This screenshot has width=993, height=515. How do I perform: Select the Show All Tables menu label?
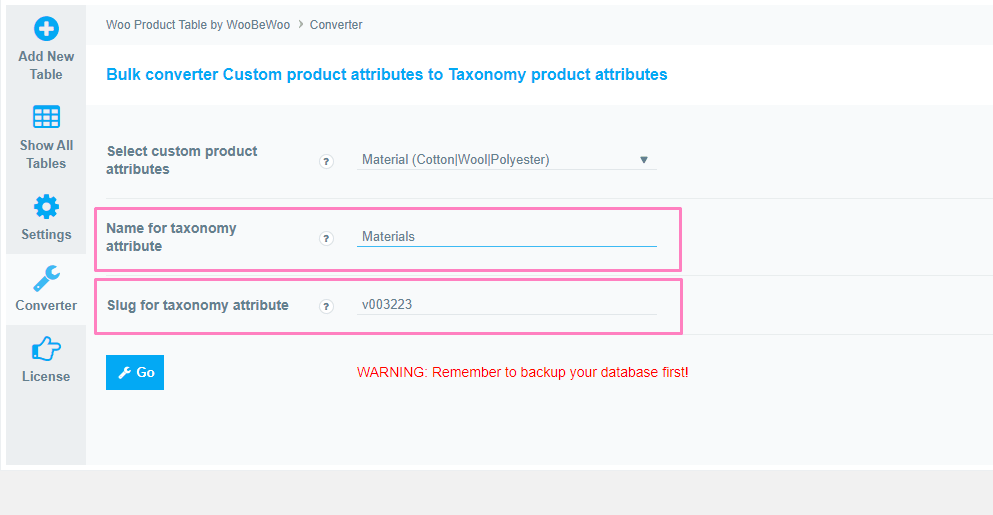46,154
